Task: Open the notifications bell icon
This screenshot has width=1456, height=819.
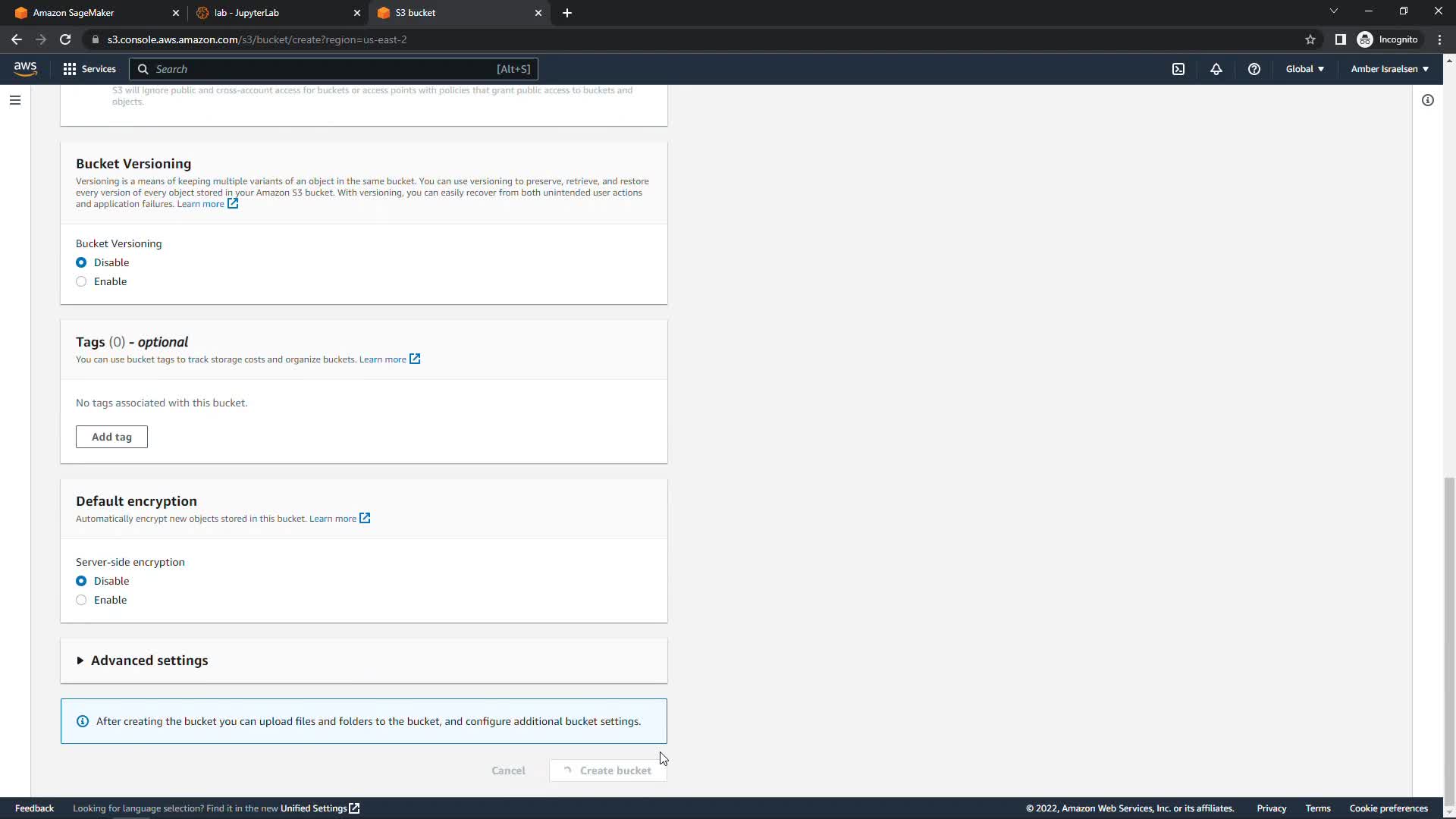Action: 1216,69
